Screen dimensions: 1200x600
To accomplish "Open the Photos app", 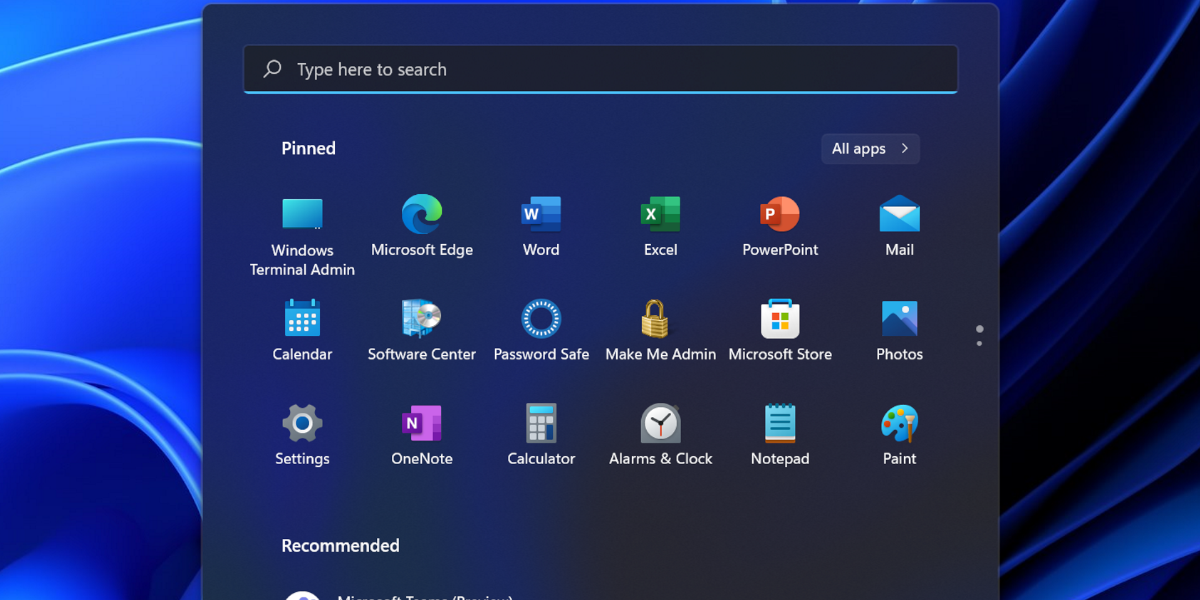I will coord(899,331).
